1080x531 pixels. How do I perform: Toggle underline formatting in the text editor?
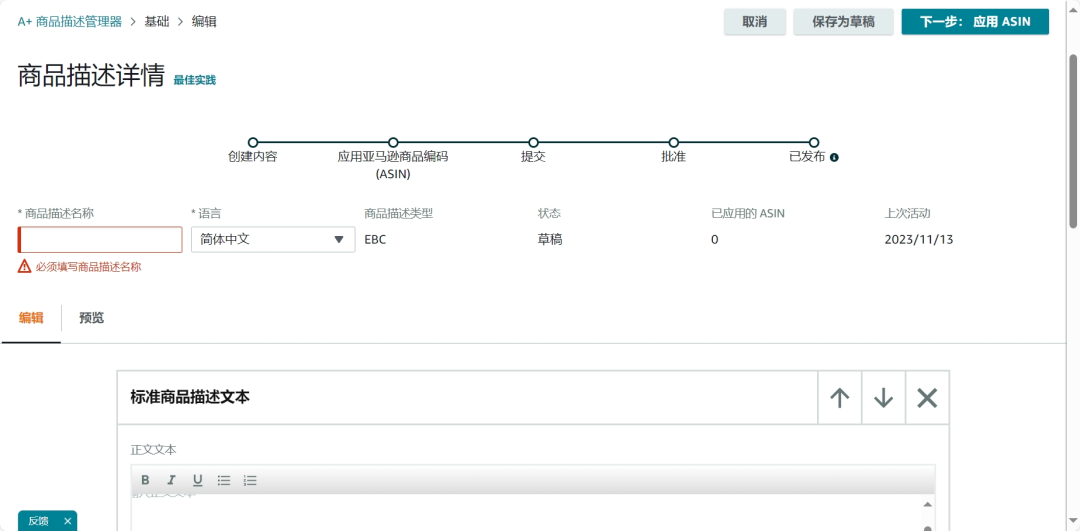(198, 480)
